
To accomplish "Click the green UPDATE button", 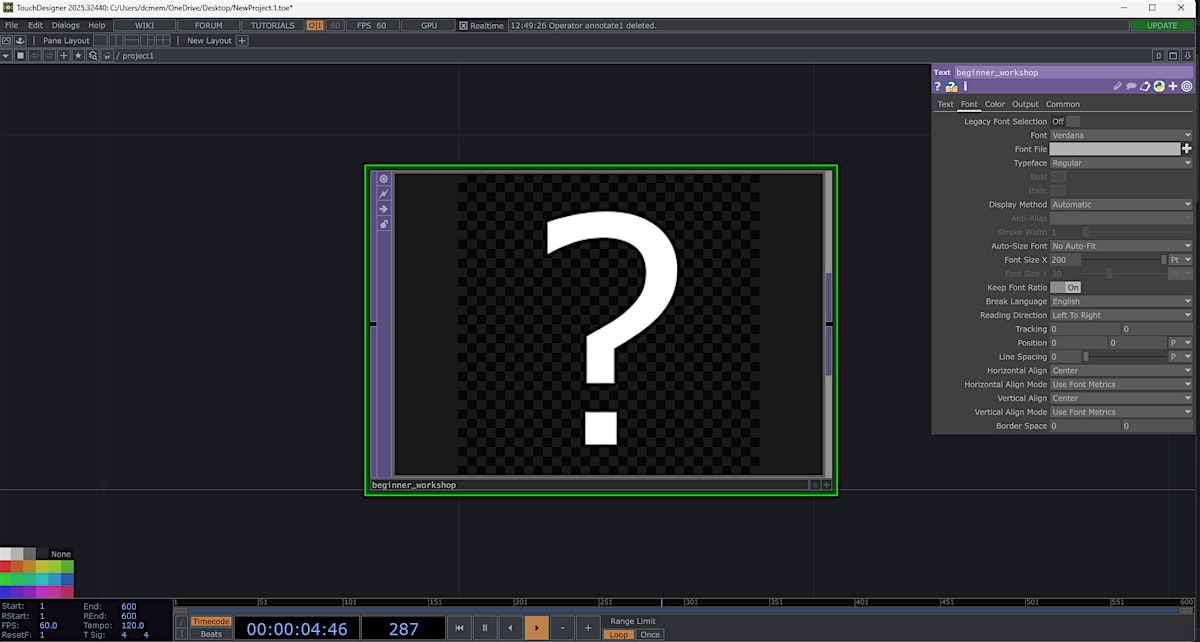I will 1162,25.
